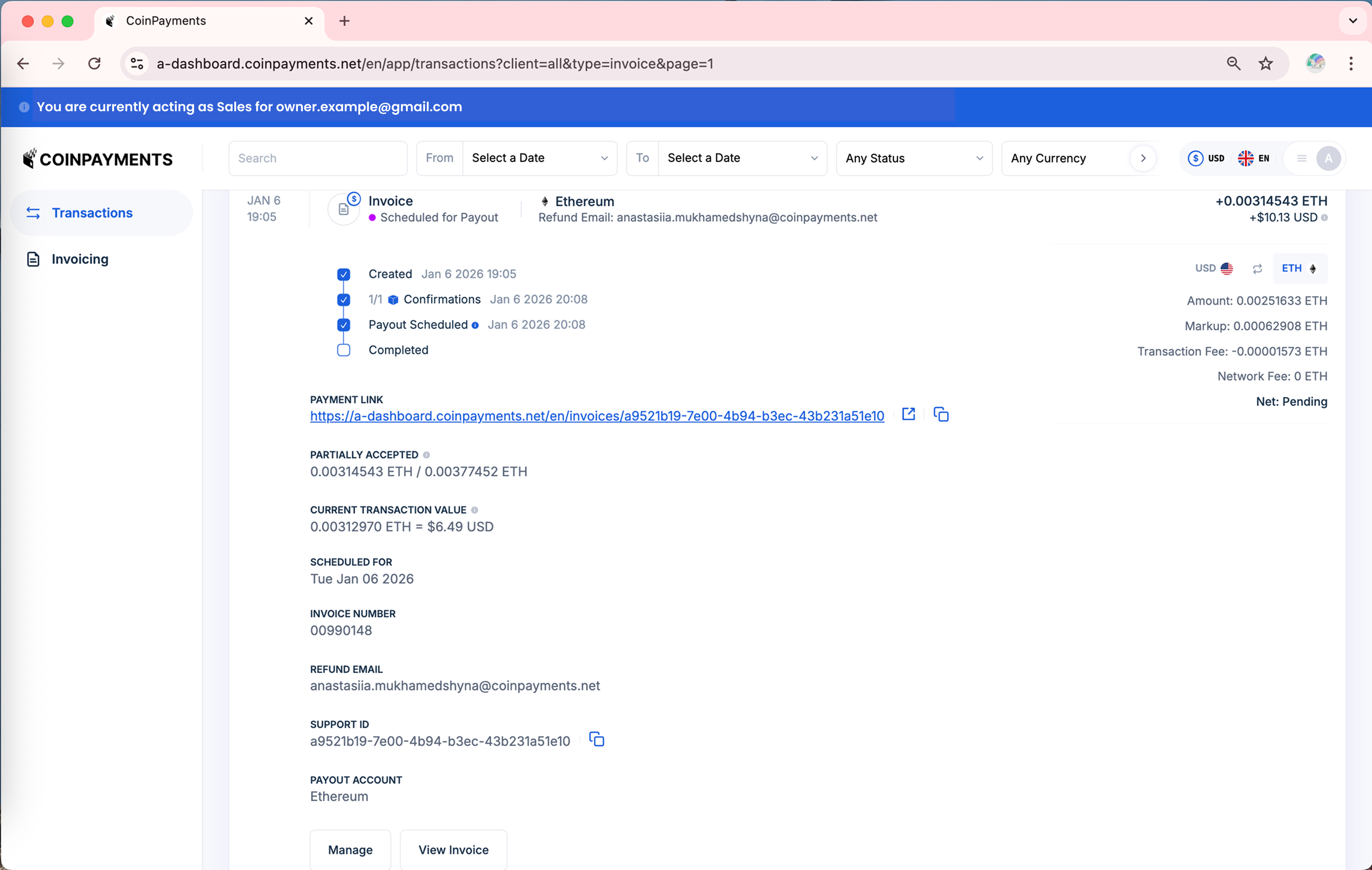Copy the payment link icon
This screenshot has height=870, width=1372.
[941, 415]
